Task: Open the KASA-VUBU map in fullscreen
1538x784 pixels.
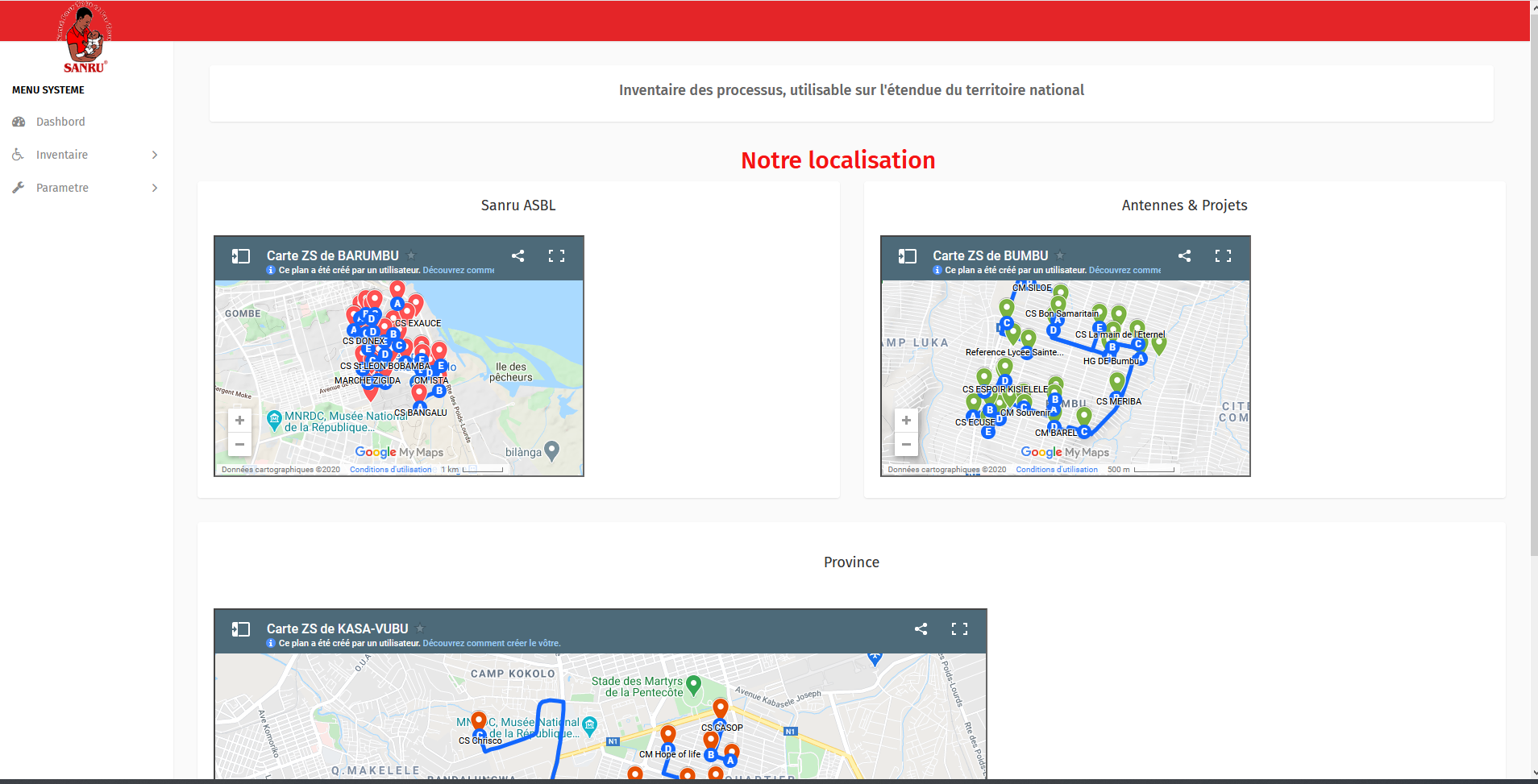Action: click(x=959, y=629)
